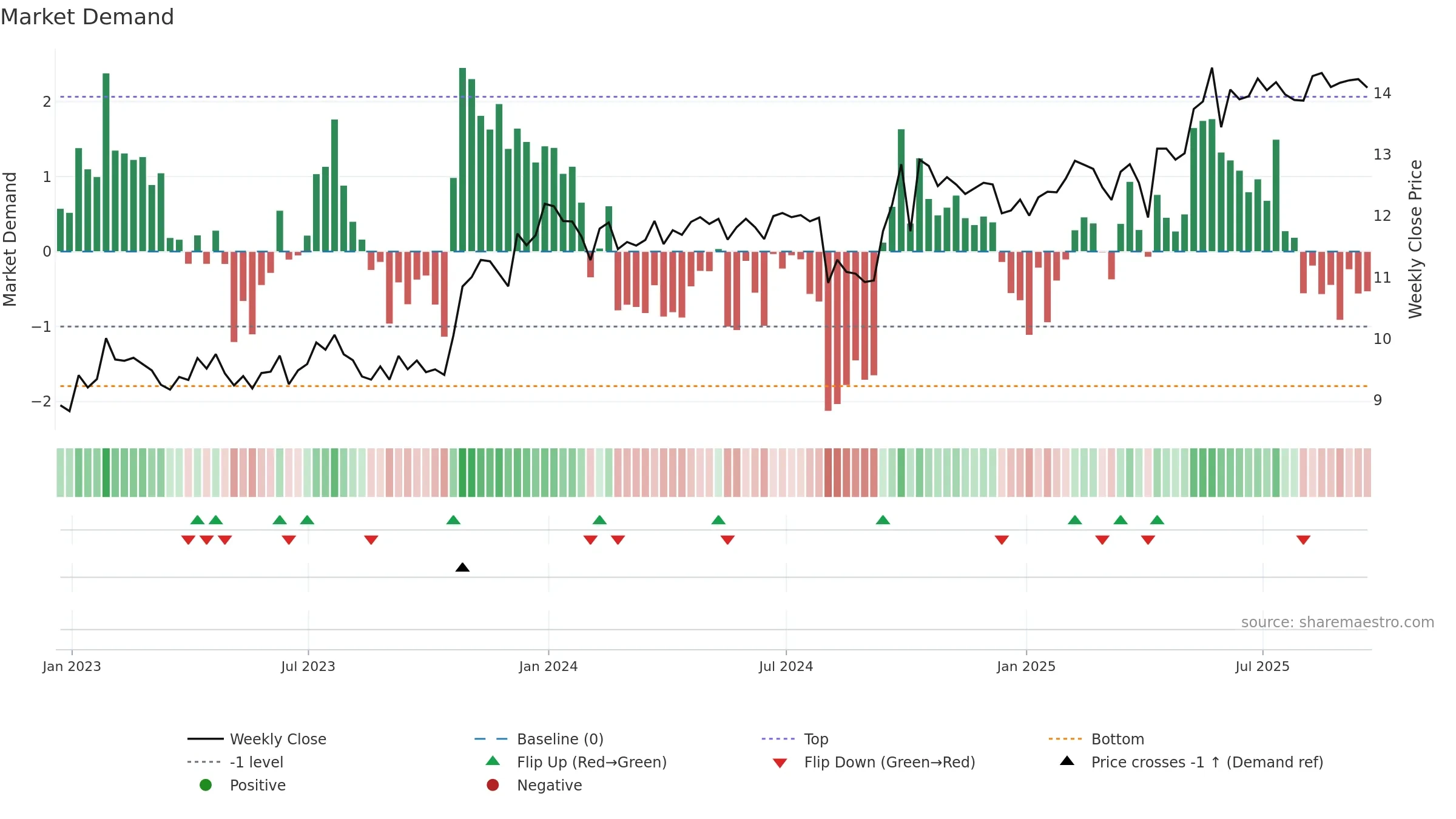Click the −1 tick on the demand axis
Viewport: 1456px width, 819px height.
click(x=41, y=327)
